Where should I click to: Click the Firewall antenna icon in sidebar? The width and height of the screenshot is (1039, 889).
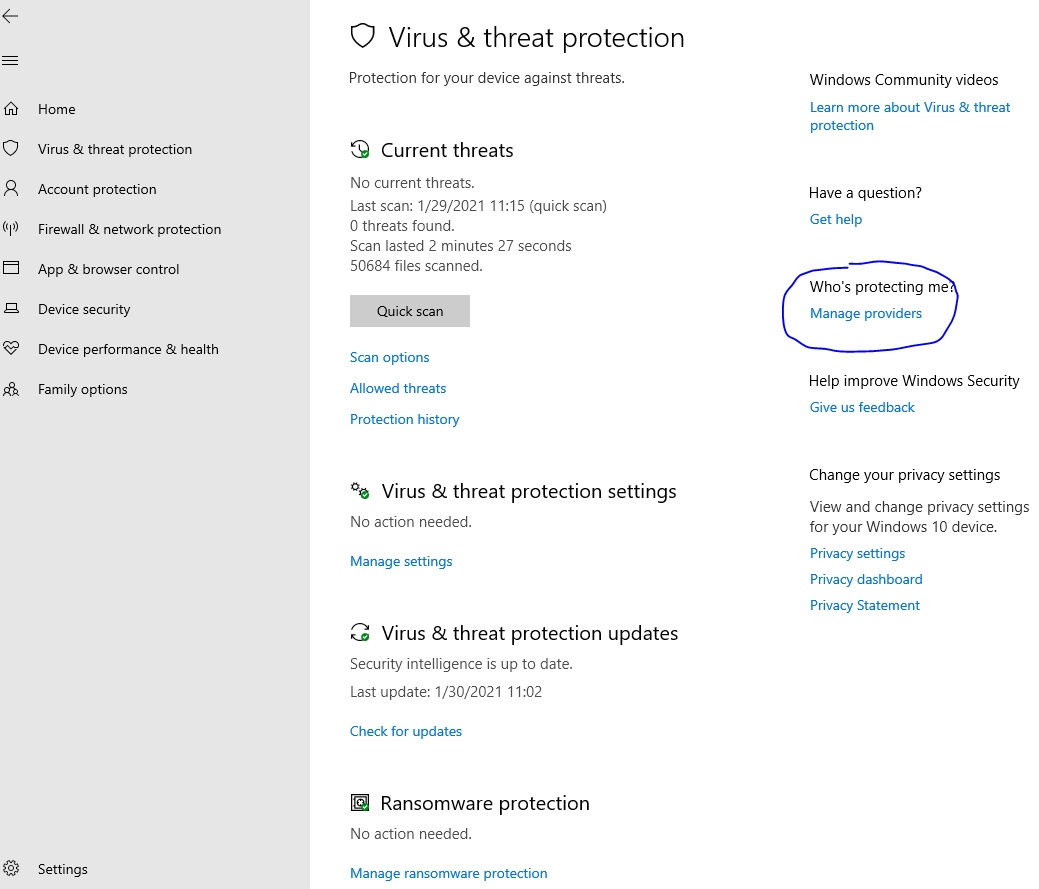click(x=11, y=229)
